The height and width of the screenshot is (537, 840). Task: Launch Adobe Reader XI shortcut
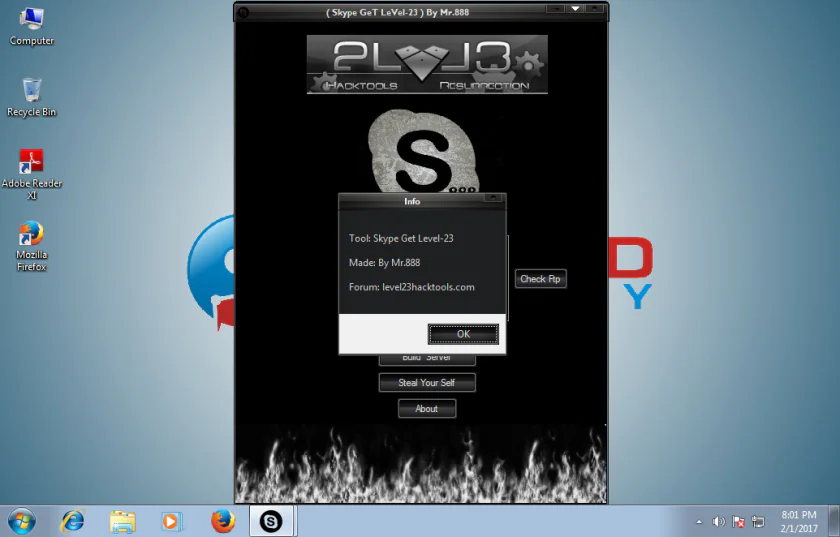click(x=32, y=175)
